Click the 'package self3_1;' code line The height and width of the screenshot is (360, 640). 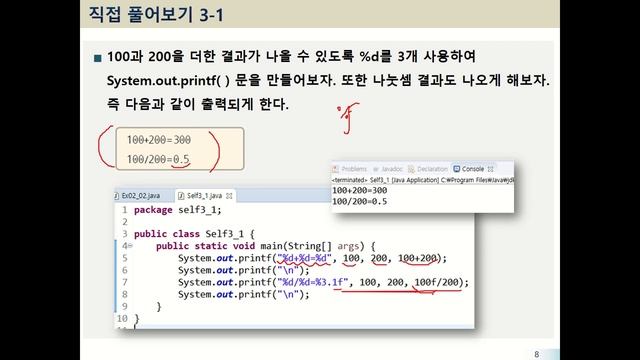click(x=178, y=210)
